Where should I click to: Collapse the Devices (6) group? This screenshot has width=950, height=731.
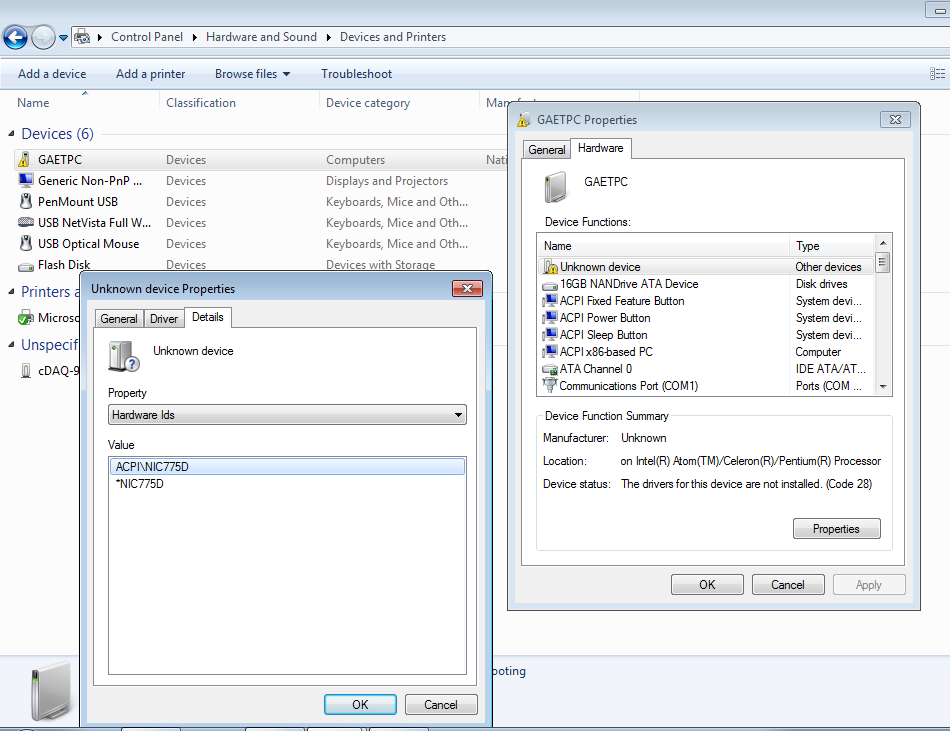point(11,133)
